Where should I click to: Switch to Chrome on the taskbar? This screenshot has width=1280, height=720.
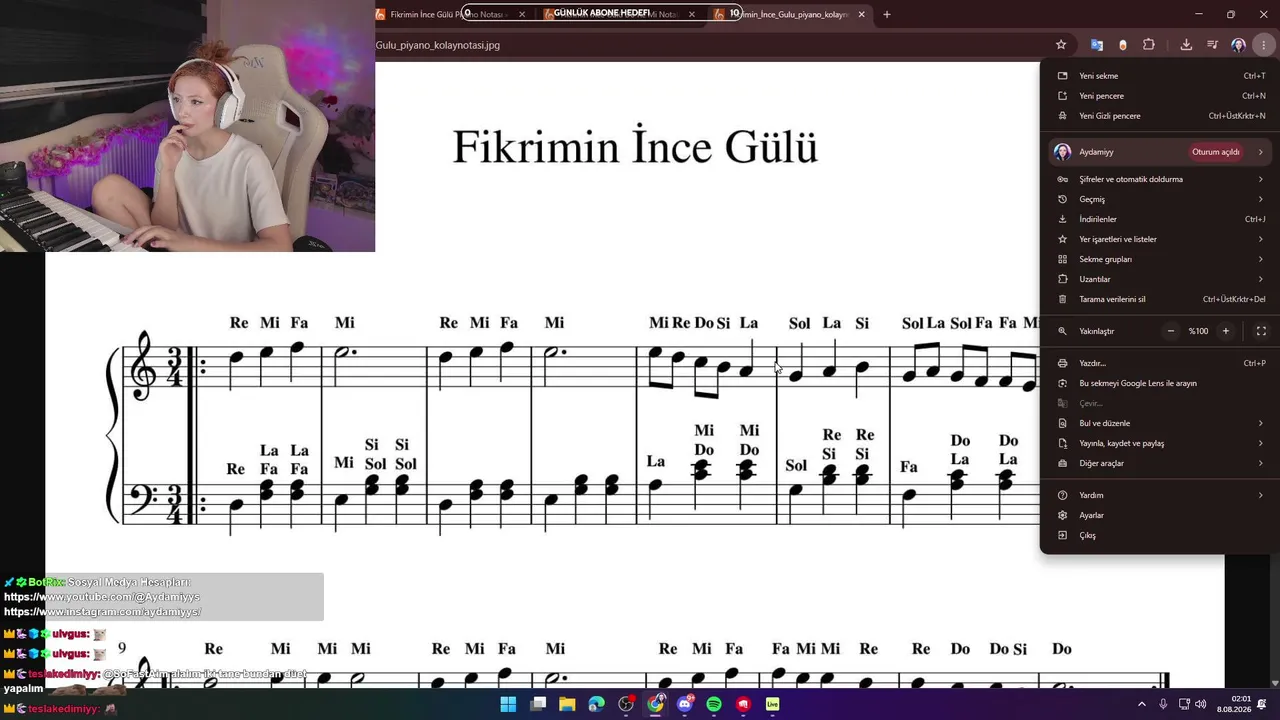[655, 704]
